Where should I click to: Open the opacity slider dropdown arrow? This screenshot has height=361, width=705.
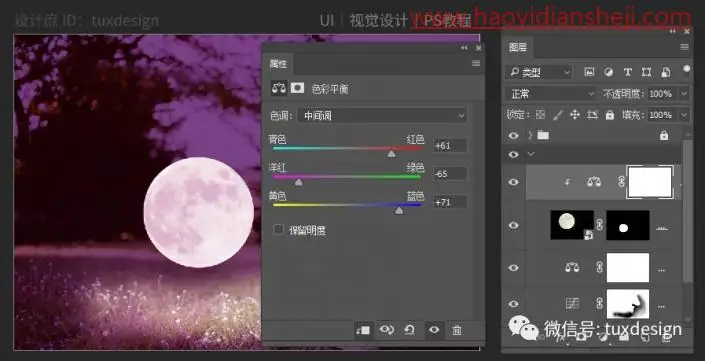click(x=684, y=94)
